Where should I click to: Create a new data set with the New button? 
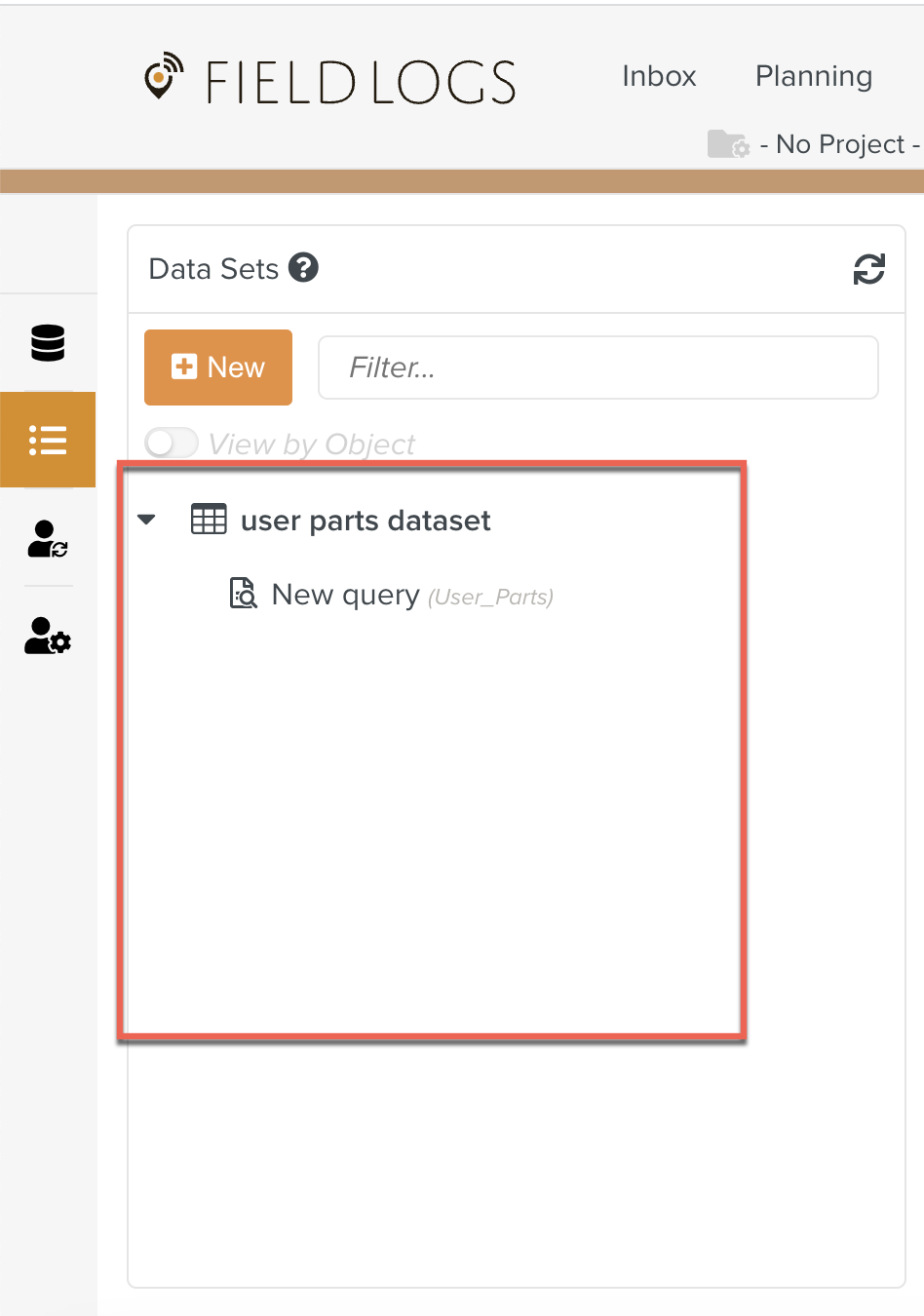click(218, 368)
